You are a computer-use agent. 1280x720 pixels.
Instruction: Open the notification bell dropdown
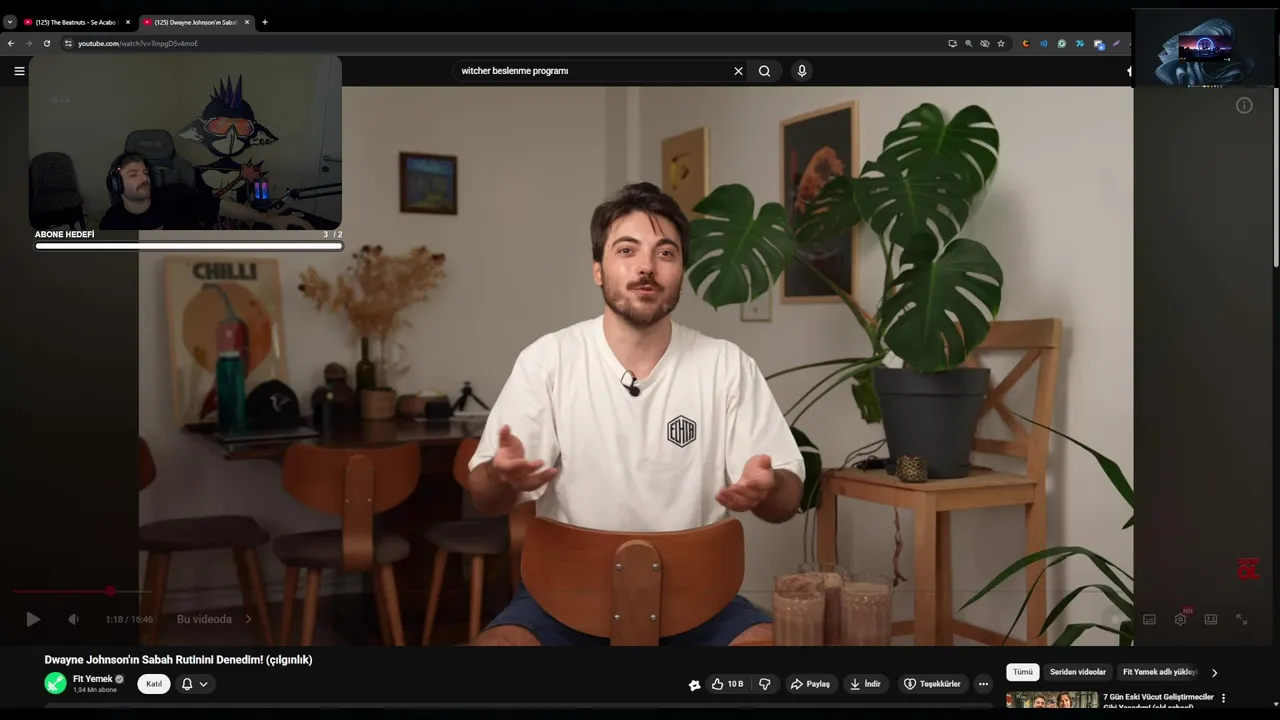pyautogui.click(x=194, y=684)
